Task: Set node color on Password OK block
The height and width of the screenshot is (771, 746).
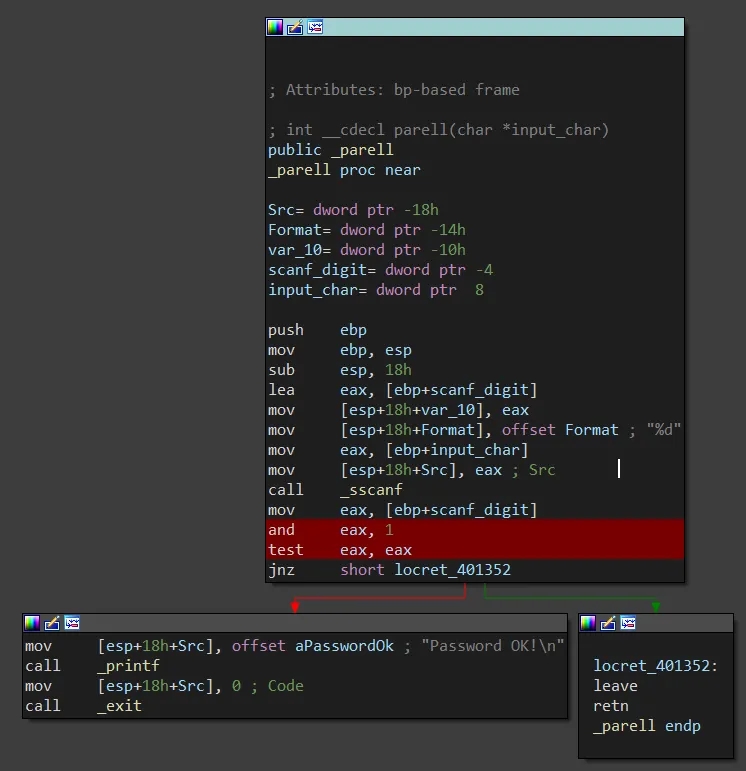Action: click(x=32, y=623)
